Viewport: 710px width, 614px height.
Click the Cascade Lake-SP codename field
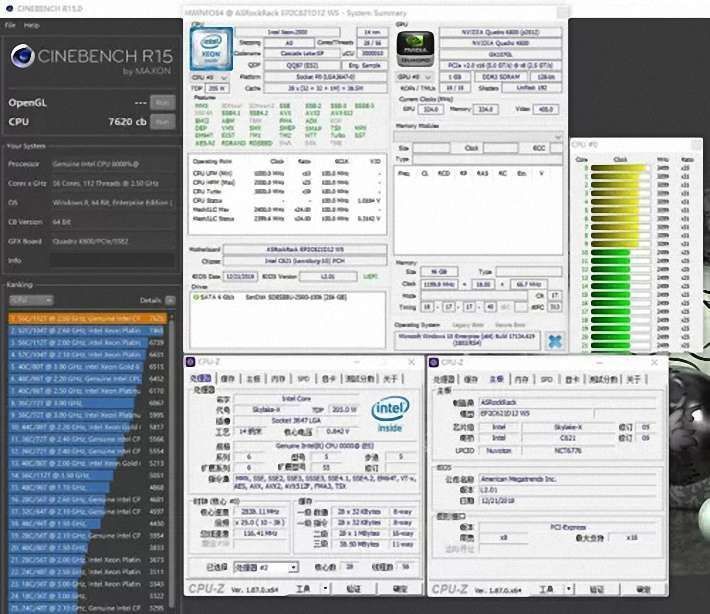302,53
